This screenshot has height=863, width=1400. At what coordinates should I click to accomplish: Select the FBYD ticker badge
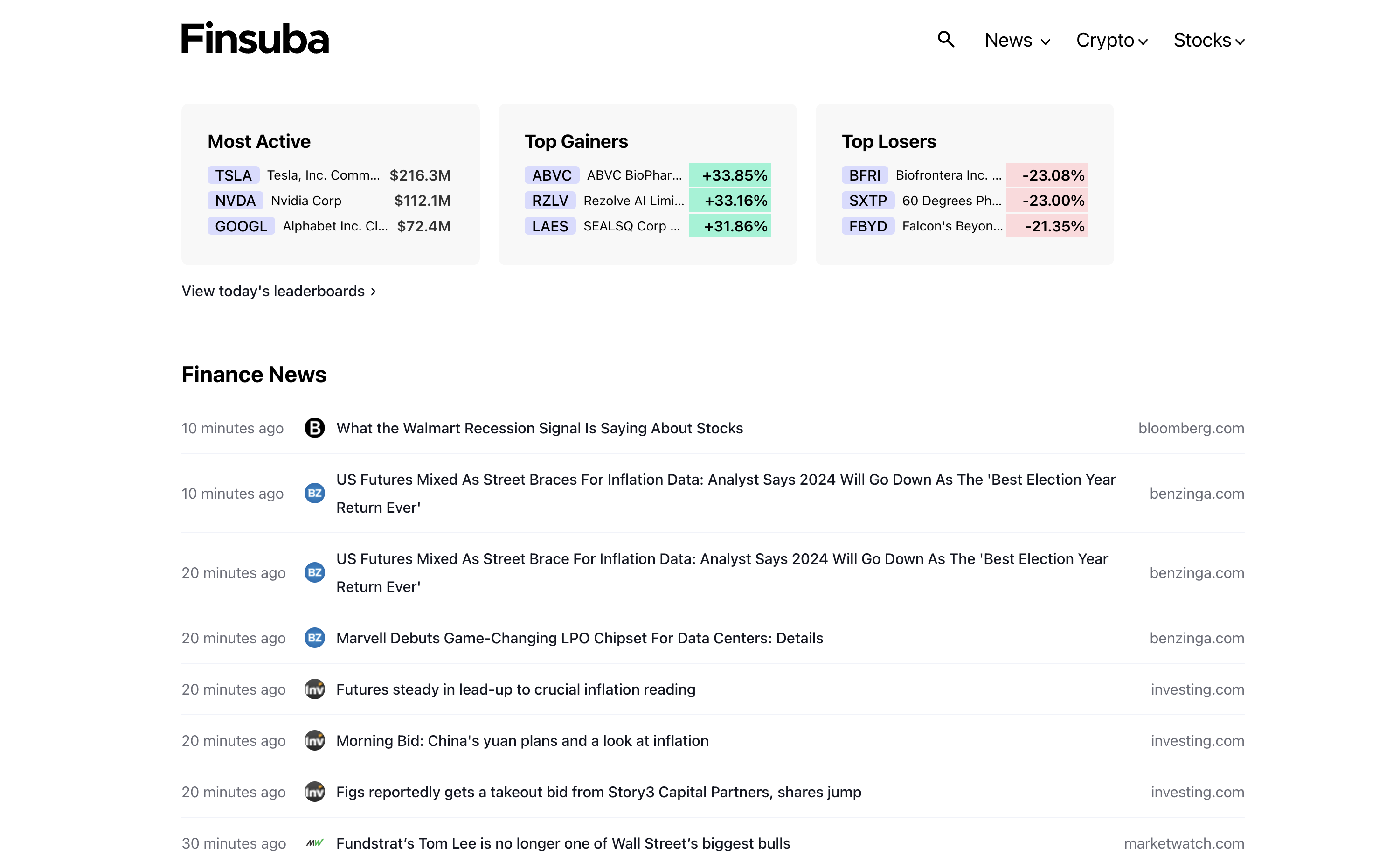tap(868, 226)
